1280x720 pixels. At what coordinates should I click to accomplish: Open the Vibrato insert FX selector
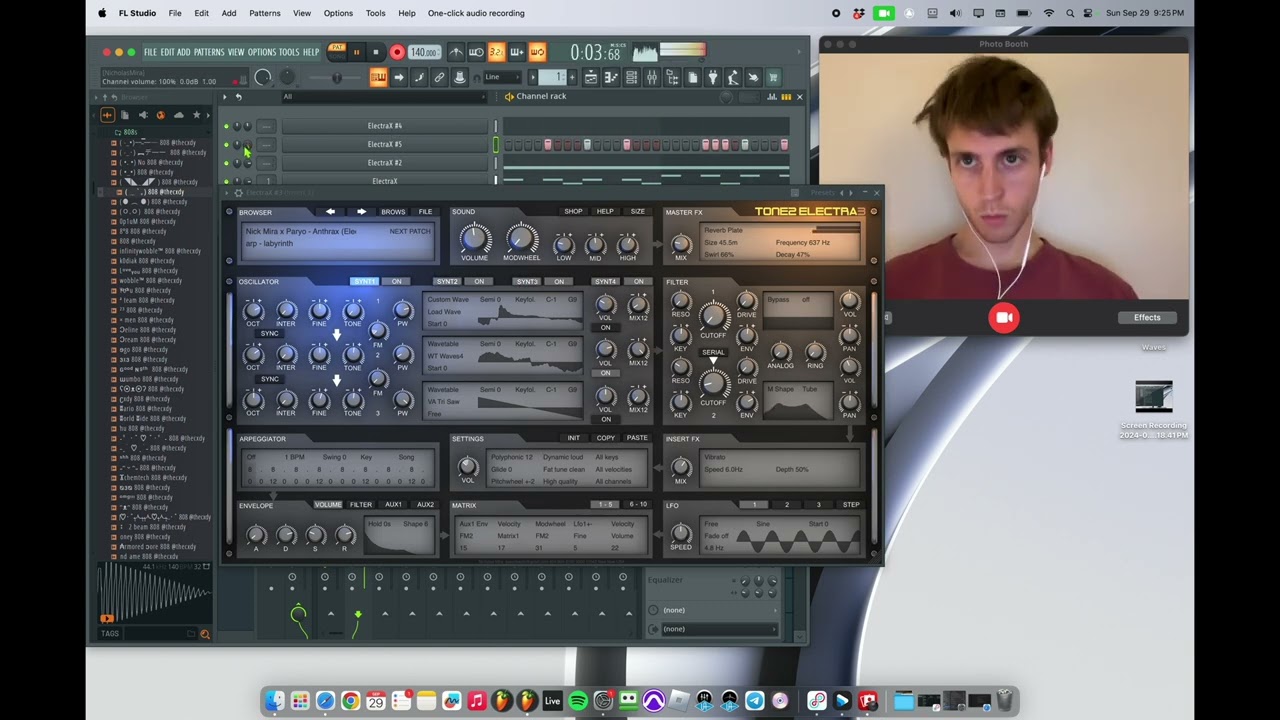[x=715, y=458]
